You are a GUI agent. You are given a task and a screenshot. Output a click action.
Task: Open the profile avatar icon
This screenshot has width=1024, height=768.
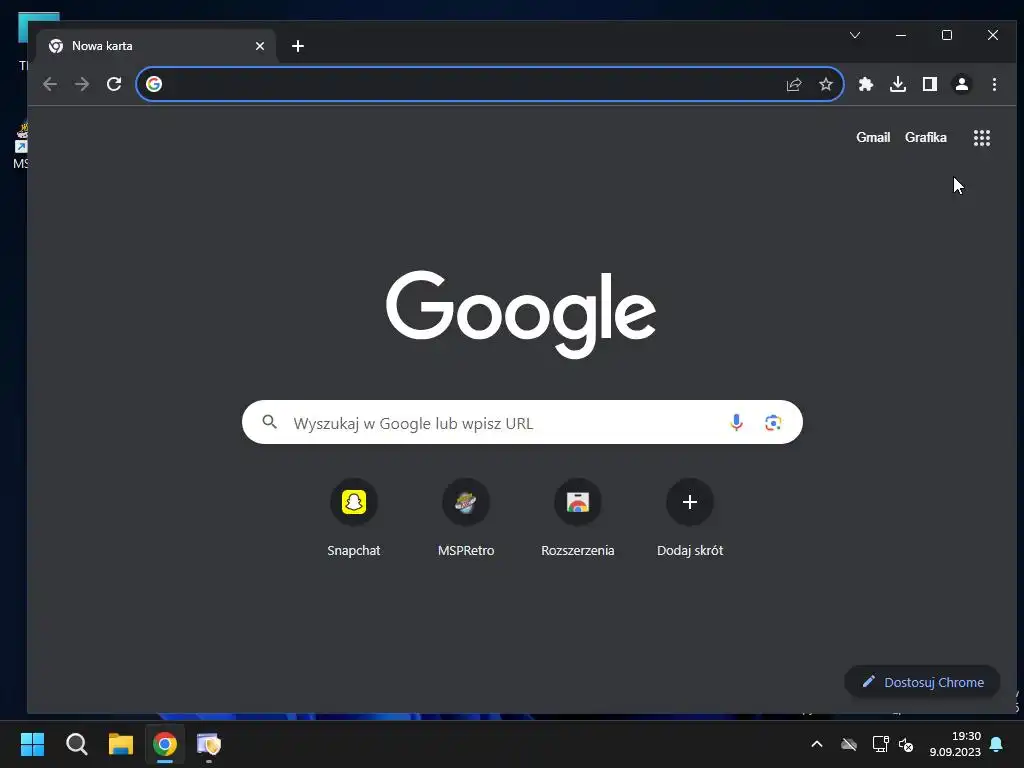[962, 84]
